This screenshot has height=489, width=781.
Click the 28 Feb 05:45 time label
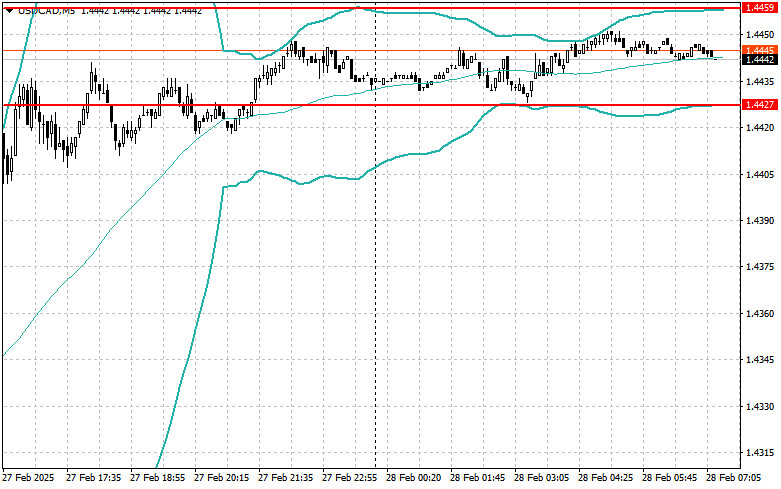669,478
